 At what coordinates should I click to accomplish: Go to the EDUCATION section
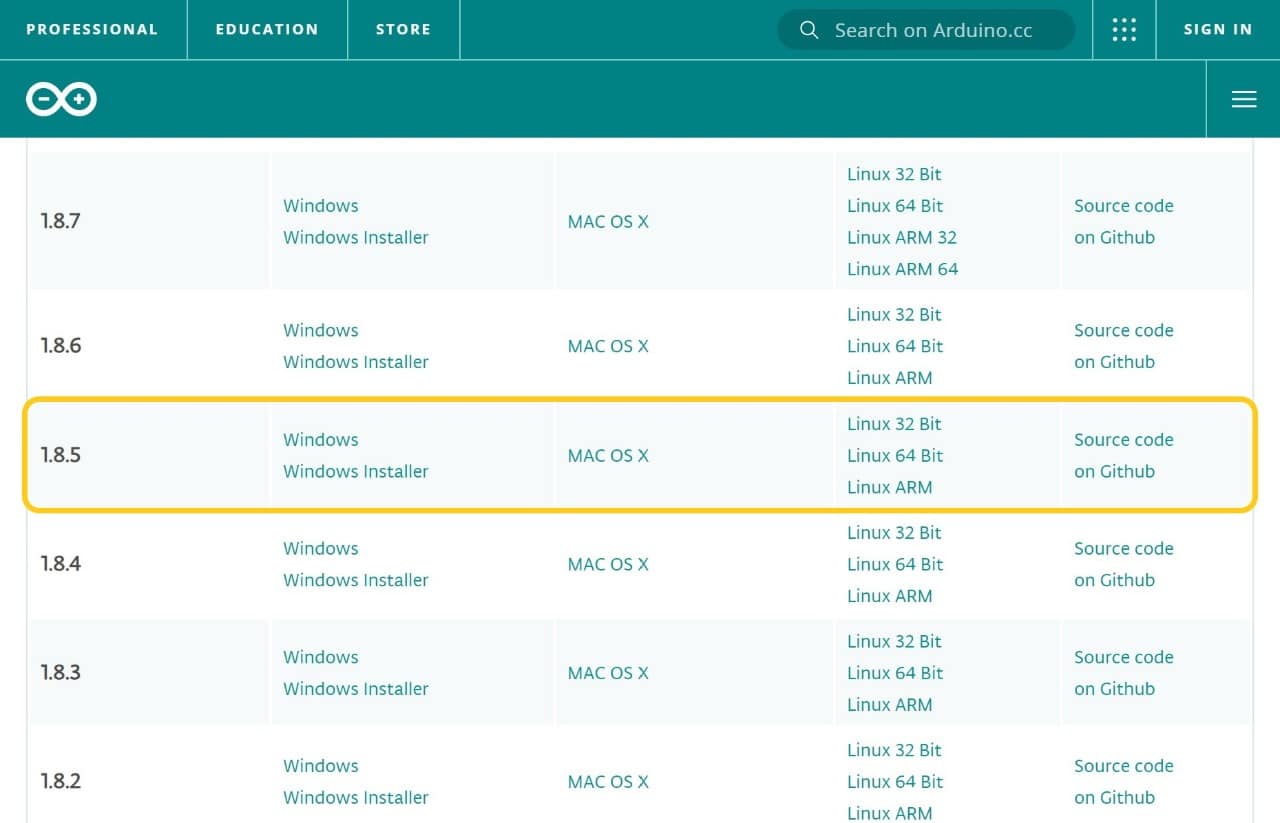coord(267,30)
